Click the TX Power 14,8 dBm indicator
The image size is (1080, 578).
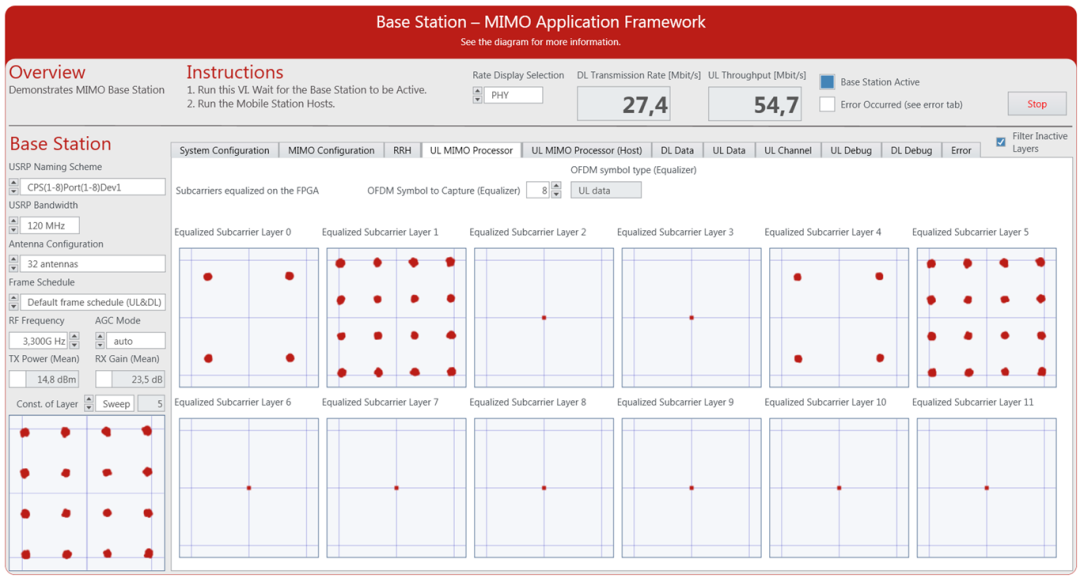44,379
